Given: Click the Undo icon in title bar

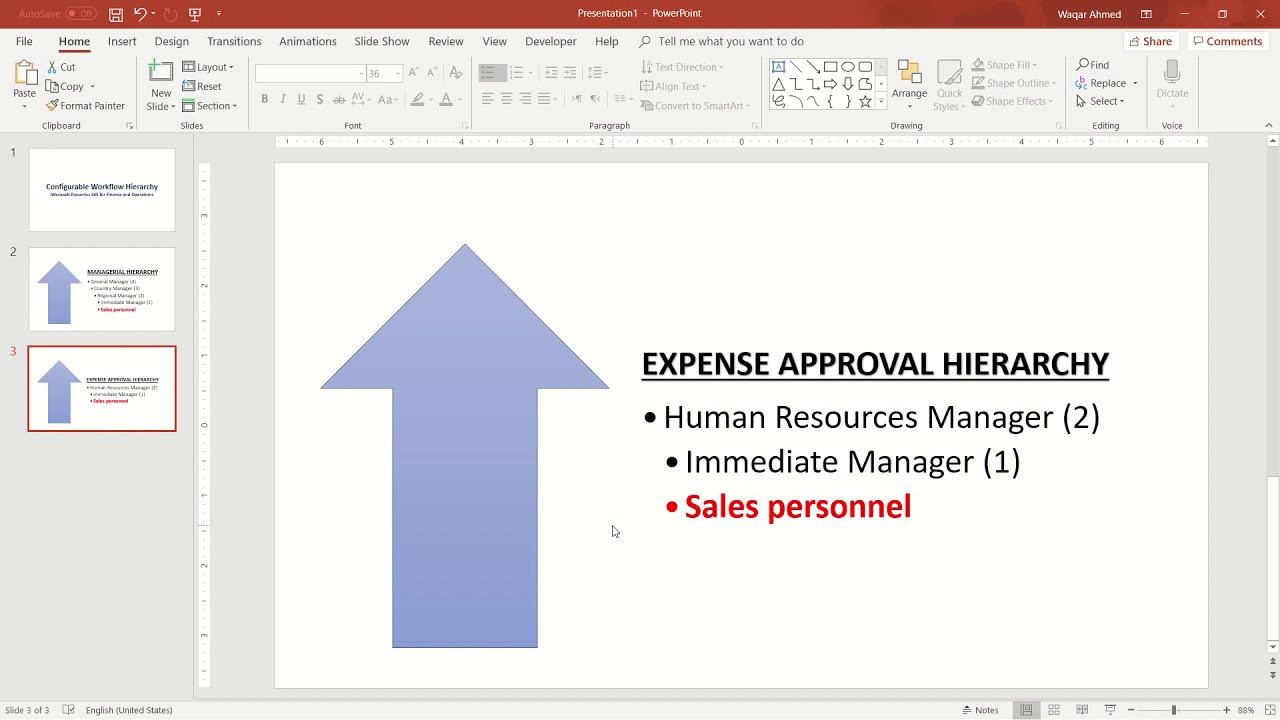Looking at the screenshot, I should tap(140, 14).
